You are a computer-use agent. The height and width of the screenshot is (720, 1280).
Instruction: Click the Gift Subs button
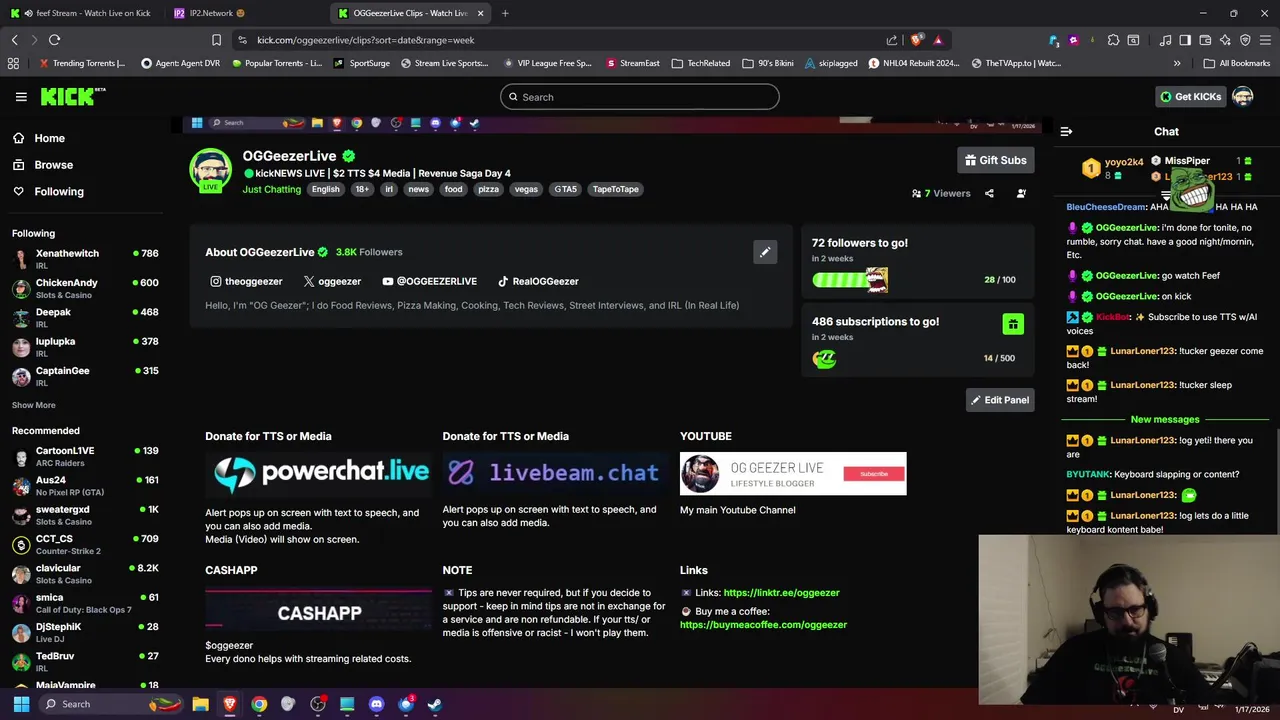(x=995, y=160)
